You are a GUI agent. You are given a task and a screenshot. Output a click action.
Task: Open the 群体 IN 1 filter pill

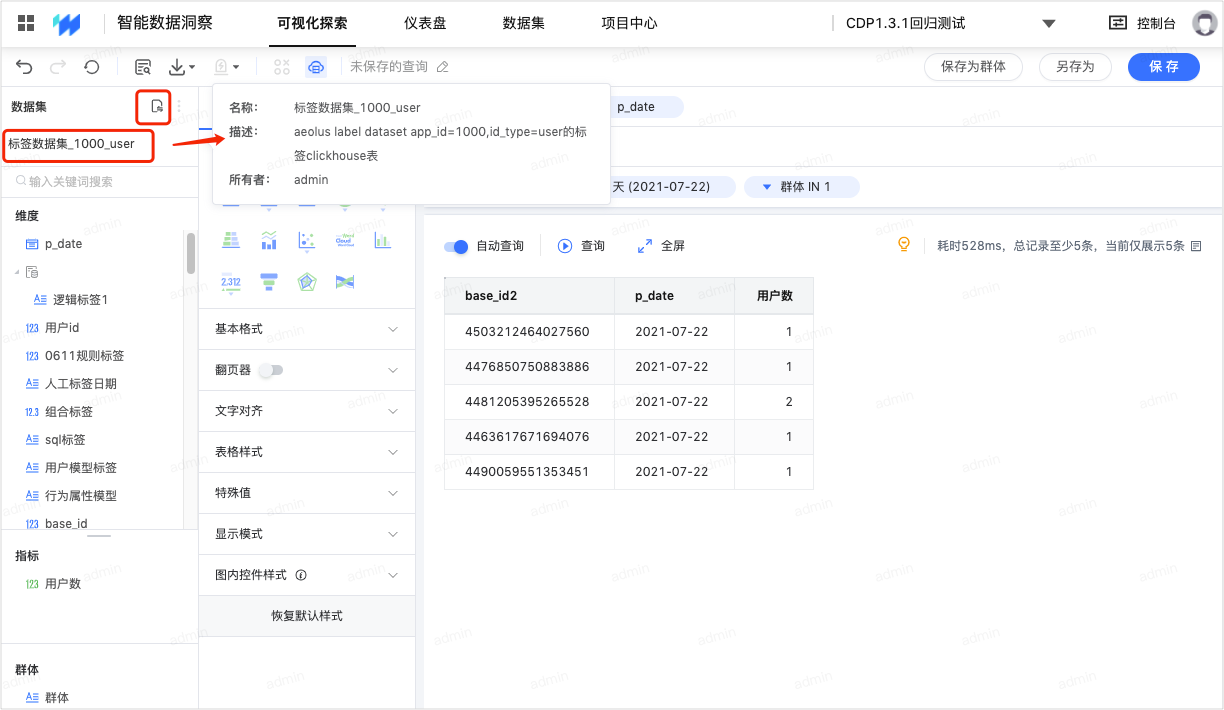(x=802, y=187)
